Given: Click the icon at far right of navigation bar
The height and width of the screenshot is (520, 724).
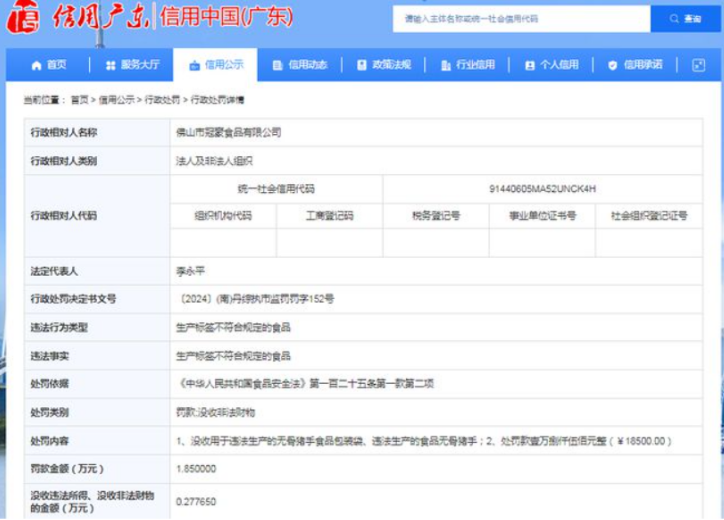Looking at the screenshot, I should coord(697,65).
